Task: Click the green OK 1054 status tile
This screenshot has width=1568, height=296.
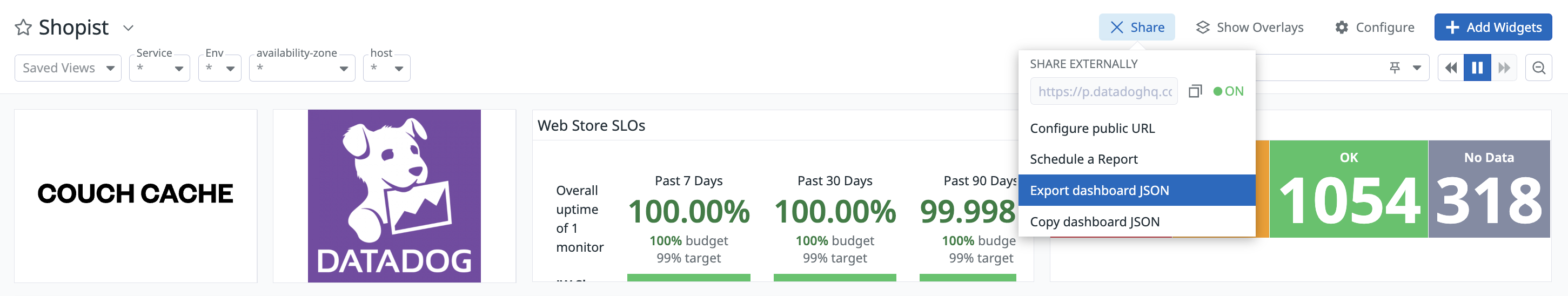Action: click(1348, 189)
